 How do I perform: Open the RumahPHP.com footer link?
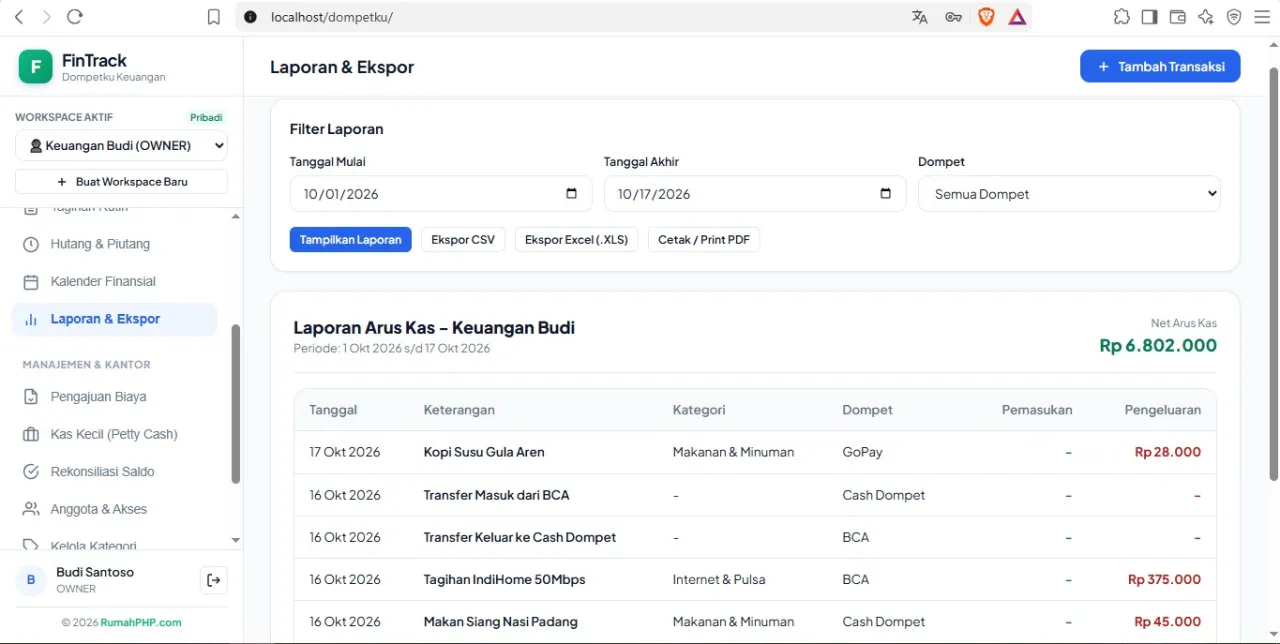[x=141, y=622]
